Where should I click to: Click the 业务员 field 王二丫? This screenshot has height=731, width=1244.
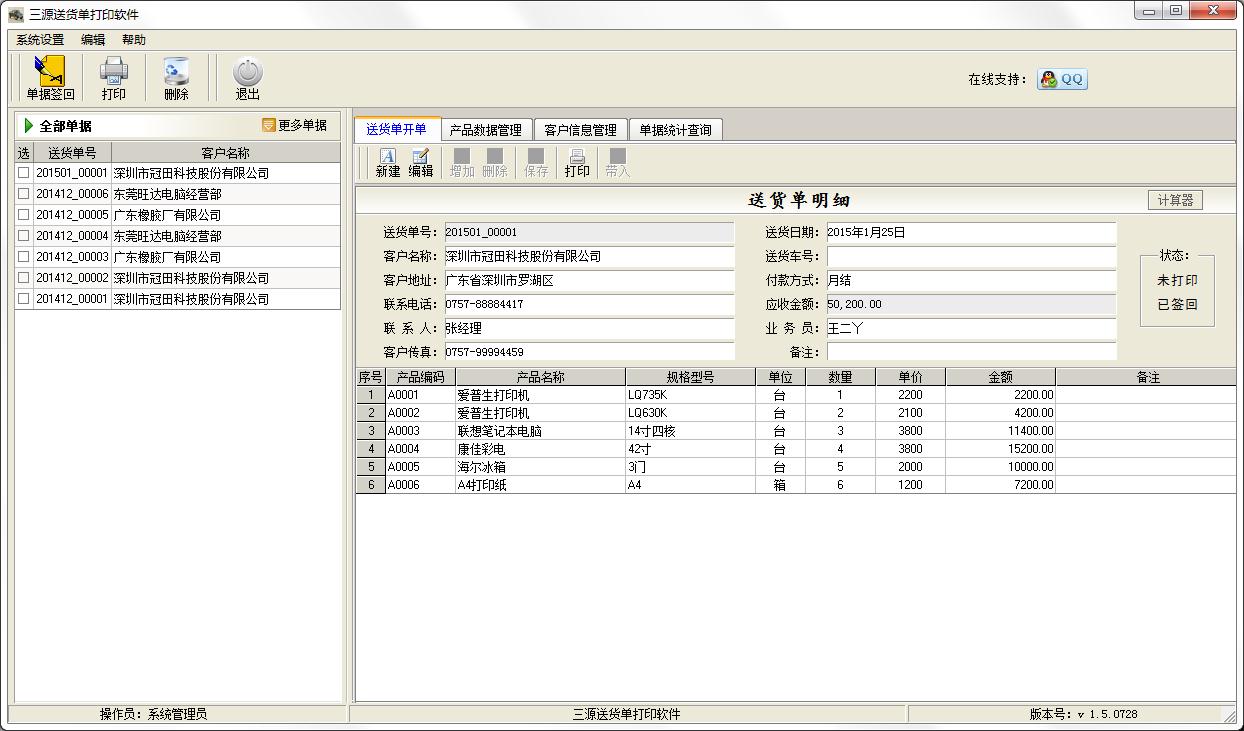971,328
